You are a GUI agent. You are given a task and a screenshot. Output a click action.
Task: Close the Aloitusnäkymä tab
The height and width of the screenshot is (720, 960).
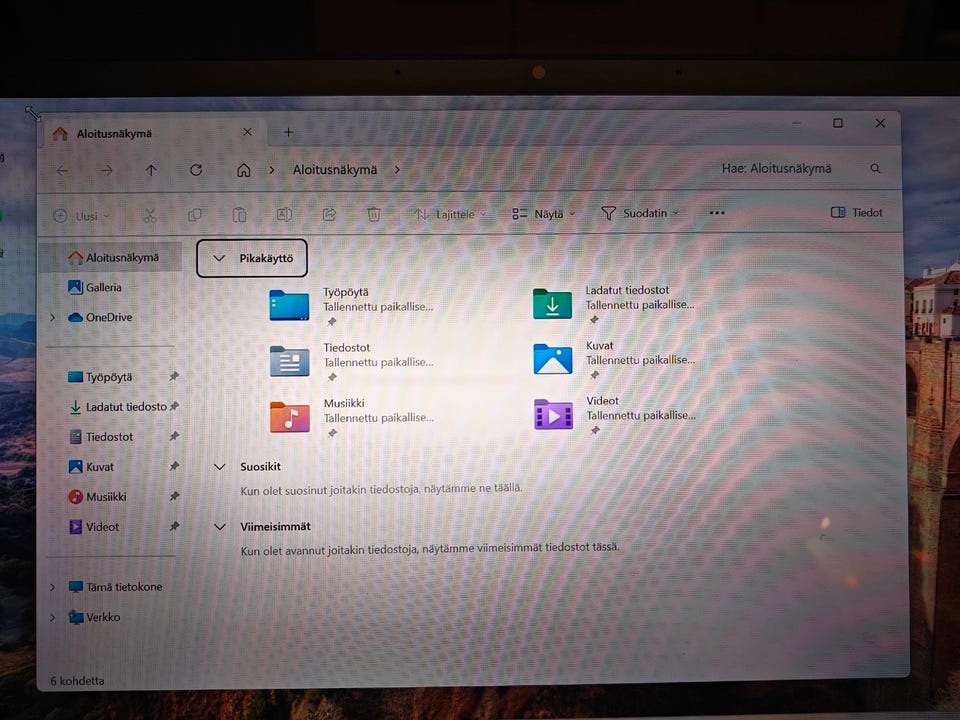pyautogui.click(x=247, y=132)
